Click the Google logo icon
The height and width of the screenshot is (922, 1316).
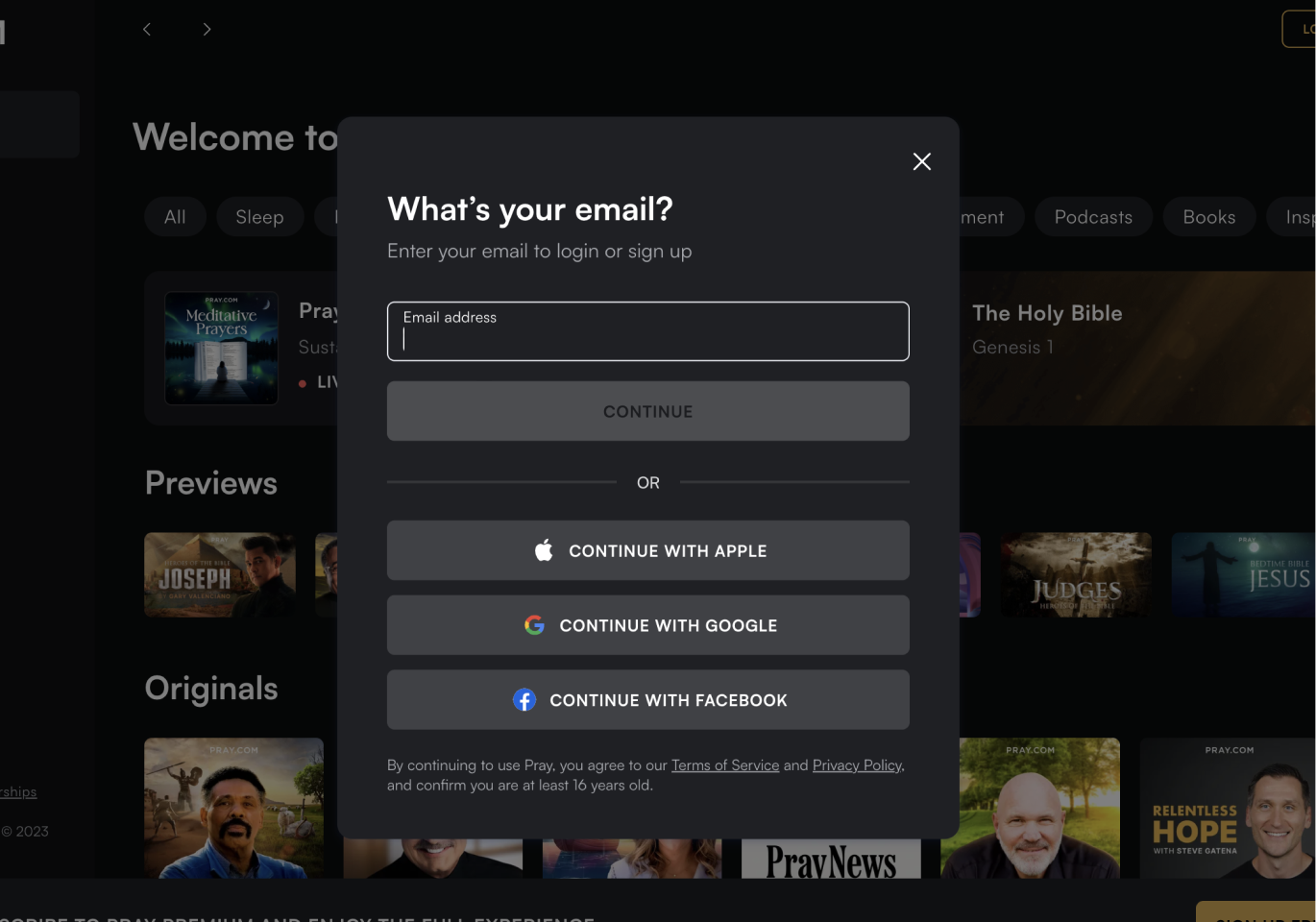click(x=534, y=625)
